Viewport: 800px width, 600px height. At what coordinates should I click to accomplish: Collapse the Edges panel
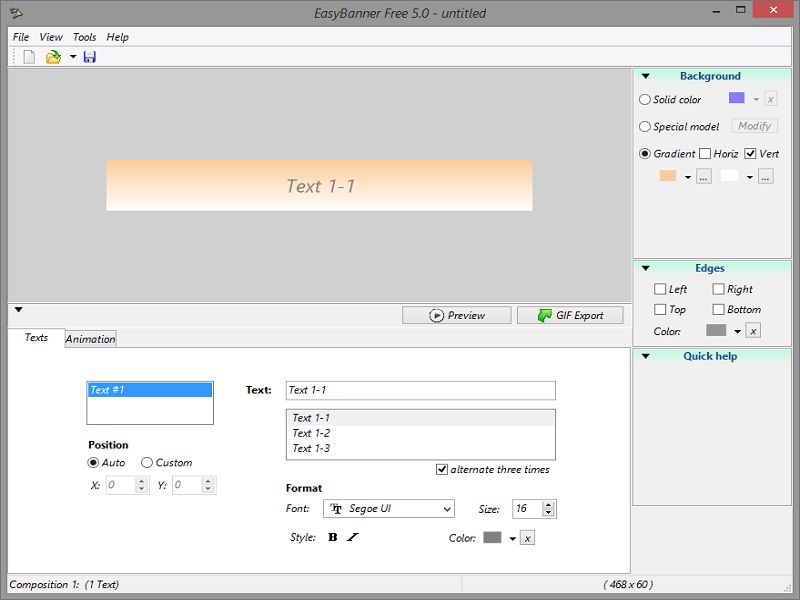tap(645, 268)
